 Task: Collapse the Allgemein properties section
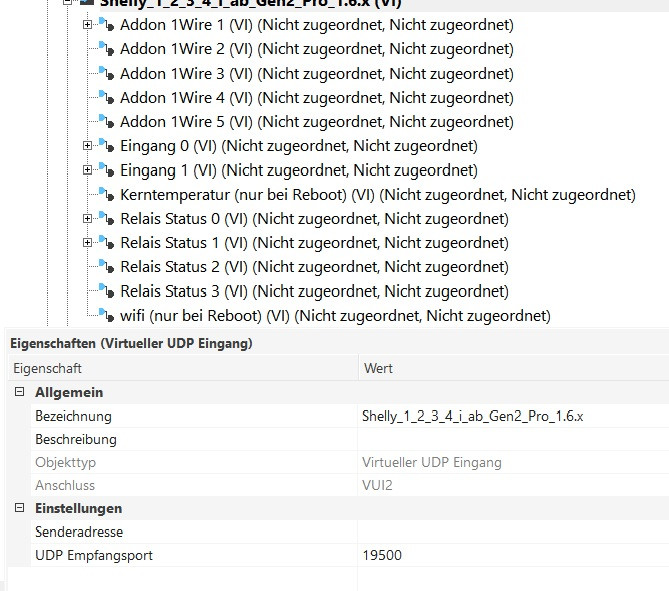(19, 392)
